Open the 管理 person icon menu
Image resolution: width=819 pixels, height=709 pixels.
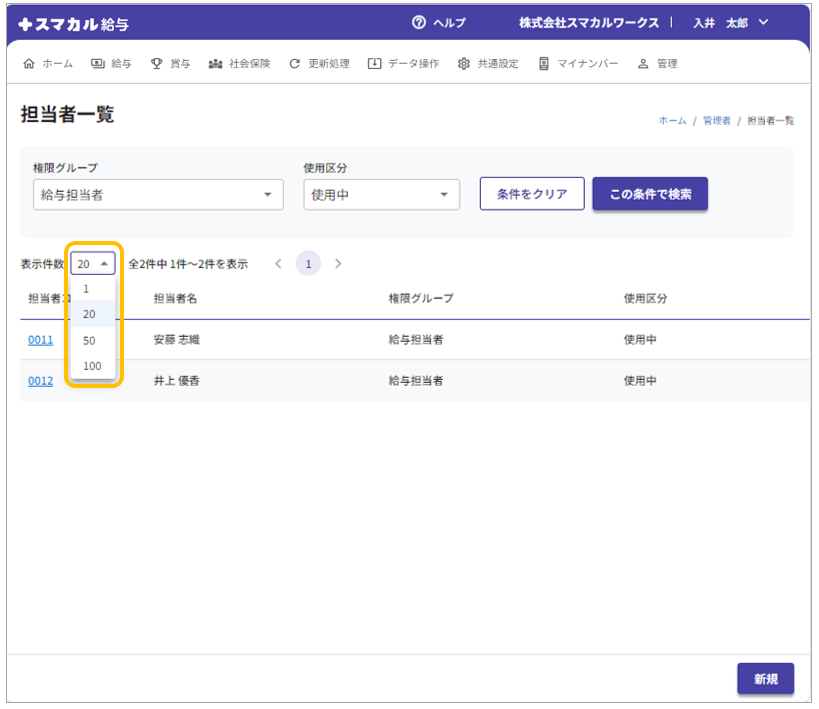click(x=643, y=64)
